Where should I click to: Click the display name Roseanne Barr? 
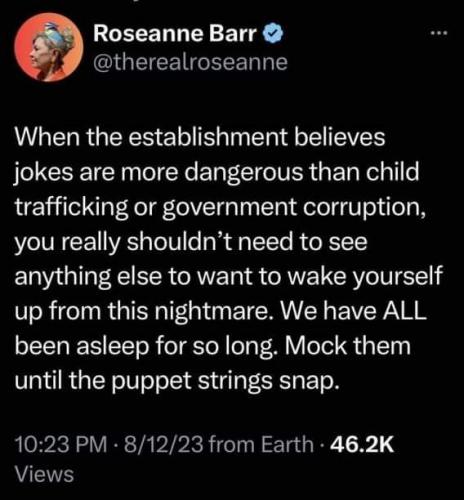pyautogui.click(x=175, y=34)
